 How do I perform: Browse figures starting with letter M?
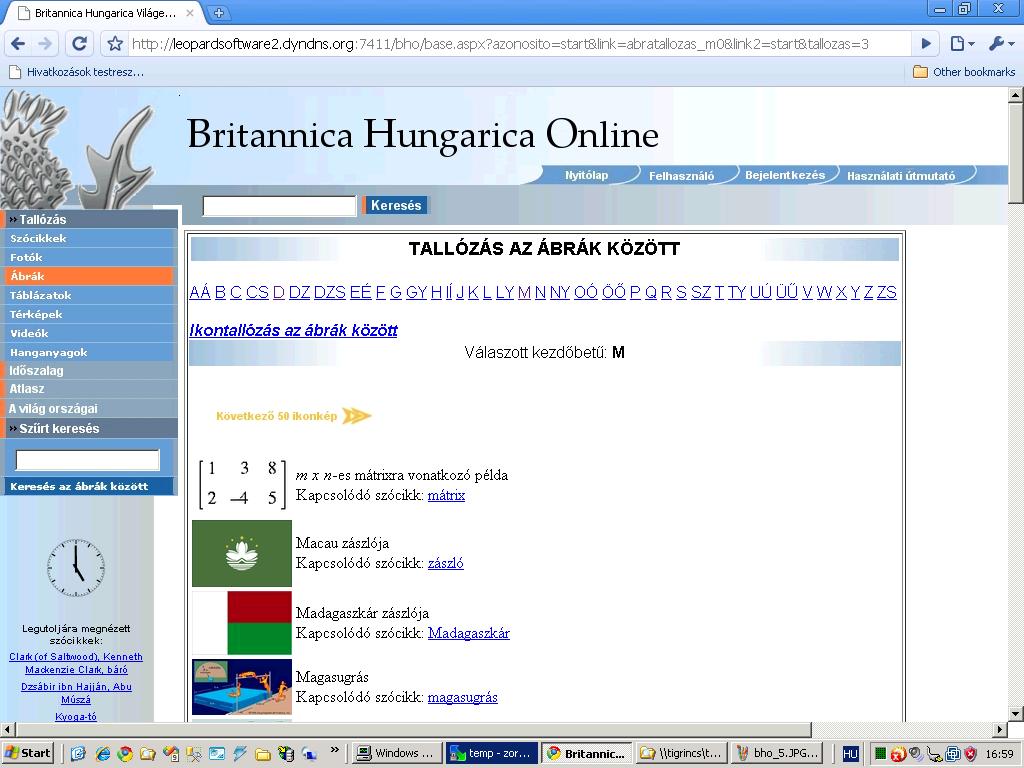(x=524, y=292)
